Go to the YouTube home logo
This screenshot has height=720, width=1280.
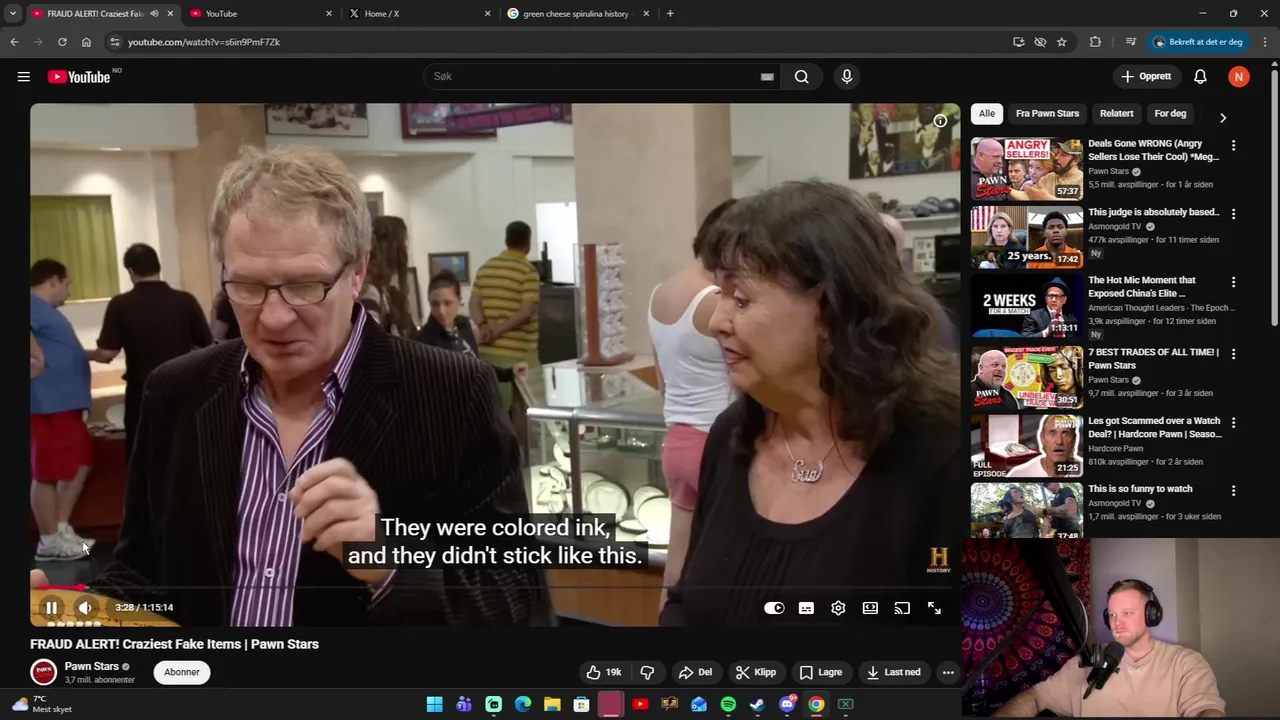(79, 77)
